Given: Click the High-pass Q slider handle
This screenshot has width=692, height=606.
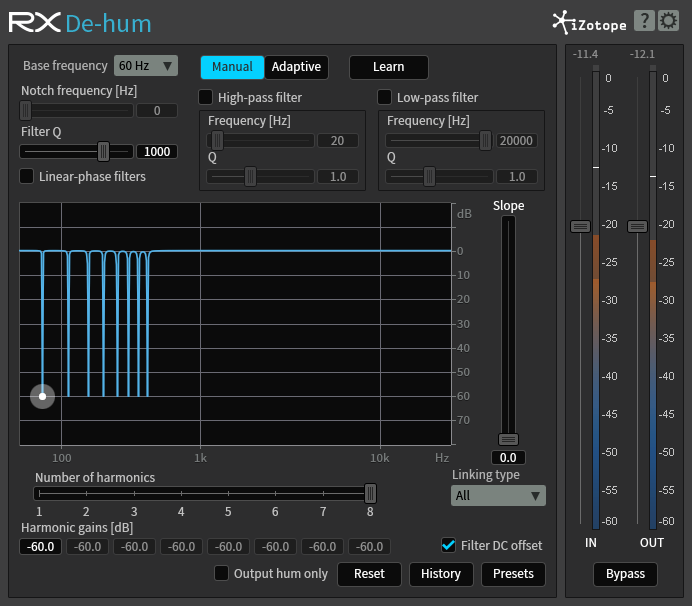Looking at the screenshot, I should coord(250,177).
